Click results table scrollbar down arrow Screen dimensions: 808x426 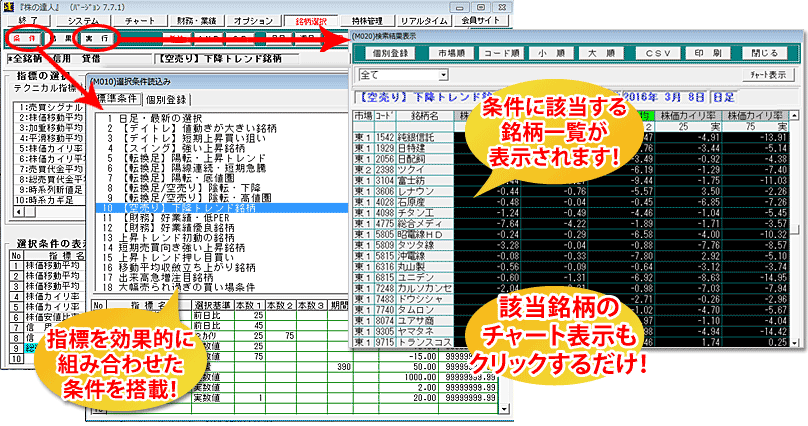coord(794,342)
